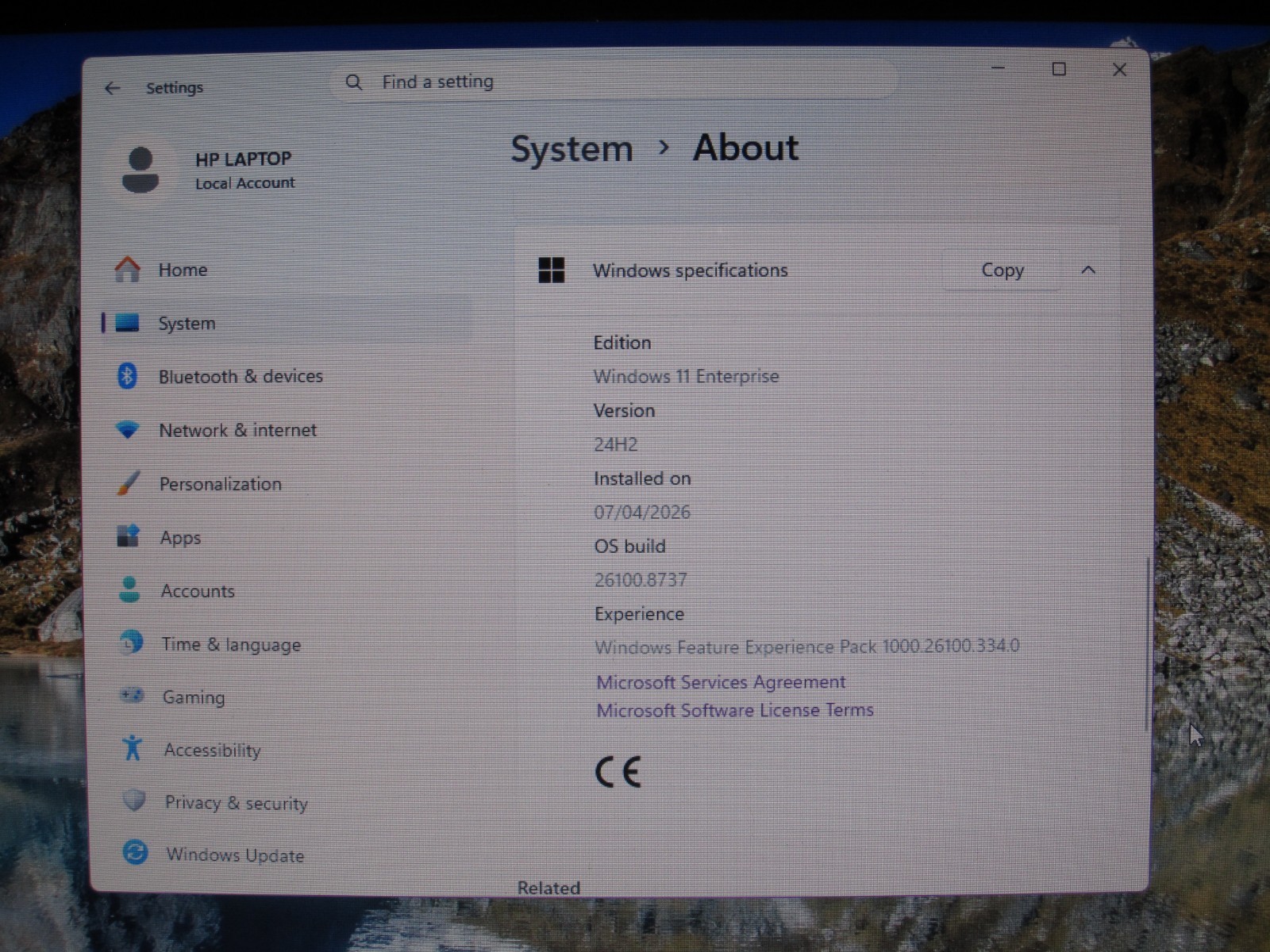This screenshot has height=952, width=1270.
Task: Click the Windows Update sync icon
Action: click(135, 853)
